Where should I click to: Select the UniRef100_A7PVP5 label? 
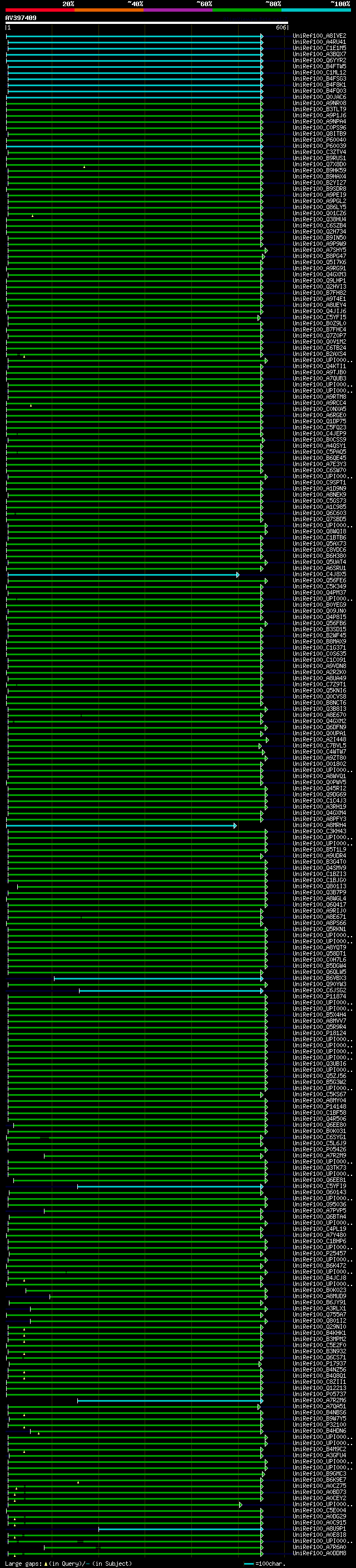[319, 1211]
